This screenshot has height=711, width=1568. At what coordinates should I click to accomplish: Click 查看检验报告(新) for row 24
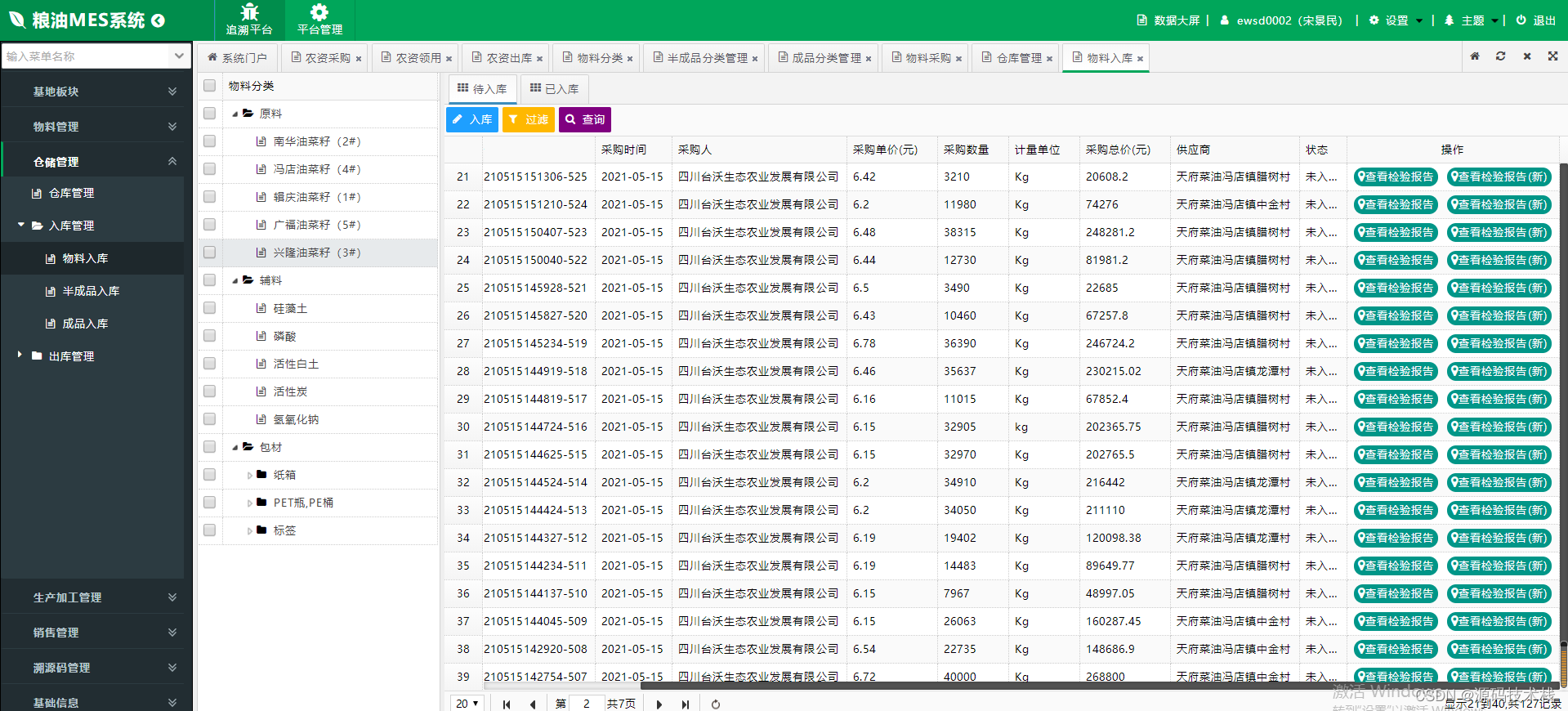(1499, 260)
